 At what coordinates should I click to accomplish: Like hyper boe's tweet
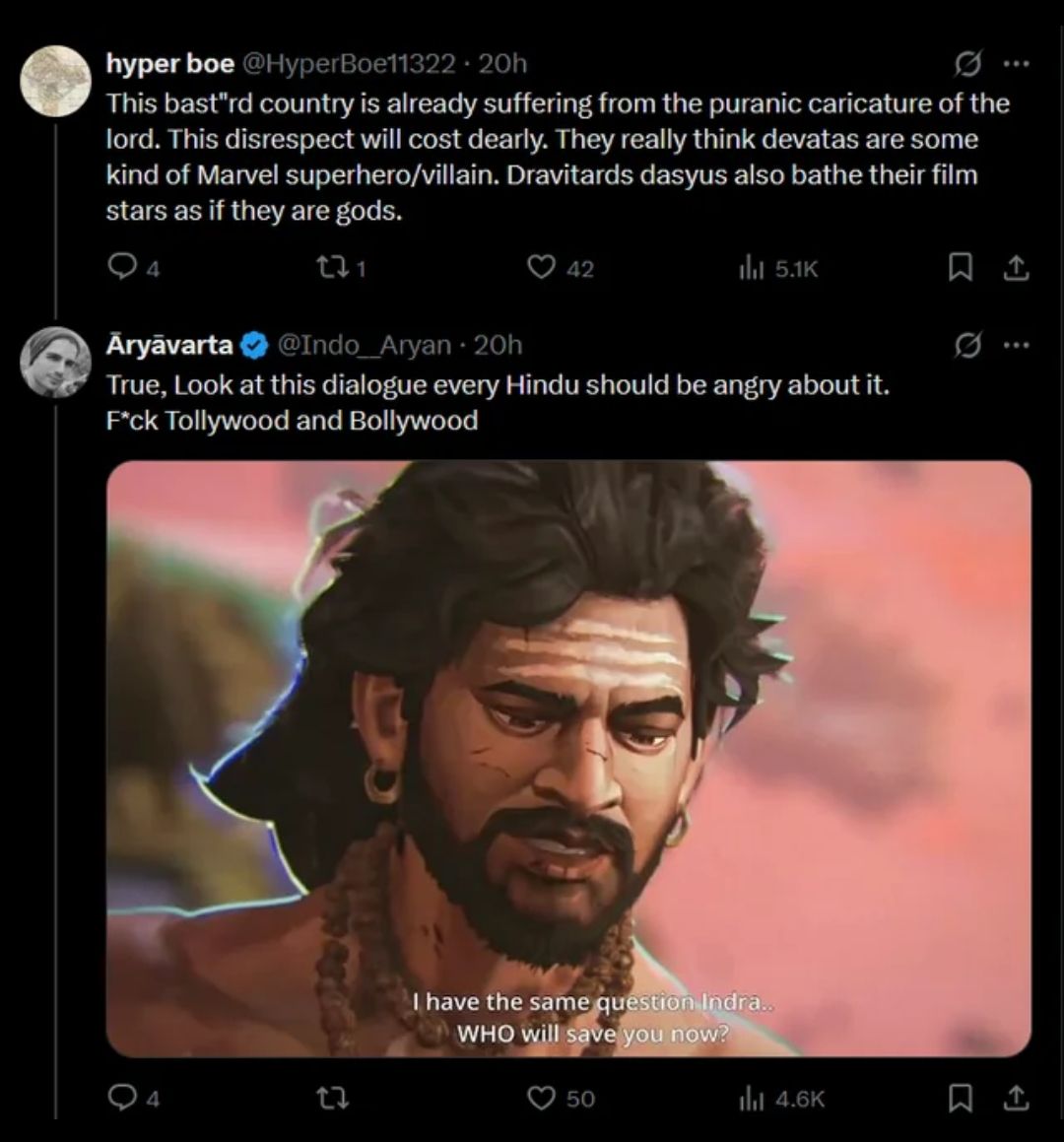(x=542, y=268)
